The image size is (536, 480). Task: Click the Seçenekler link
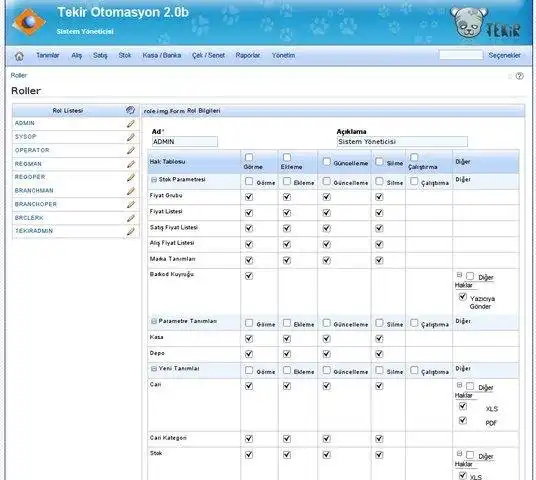click(504, 55)
